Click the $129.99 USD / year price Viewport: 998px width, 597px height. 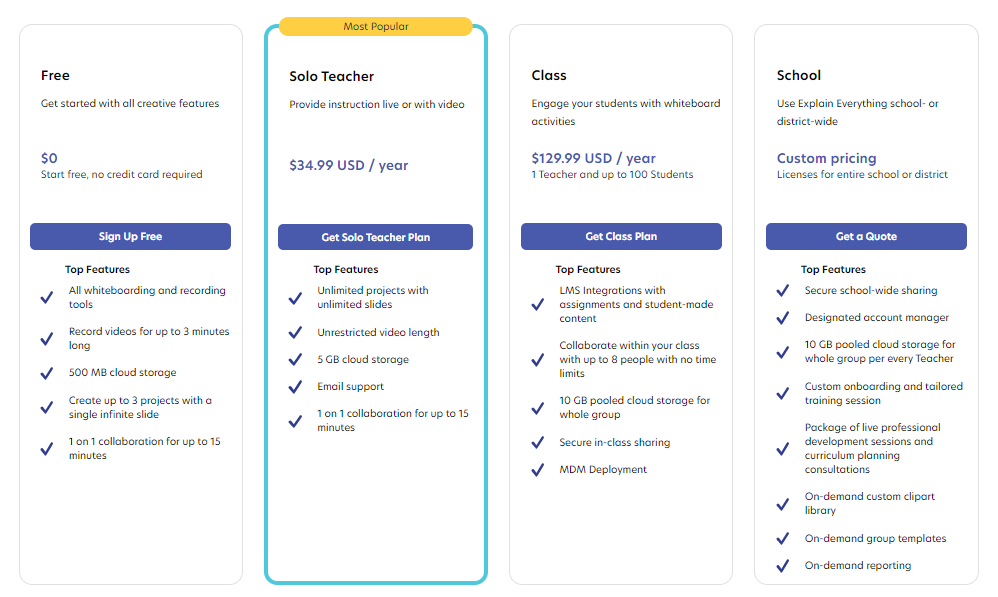[593, 158]
